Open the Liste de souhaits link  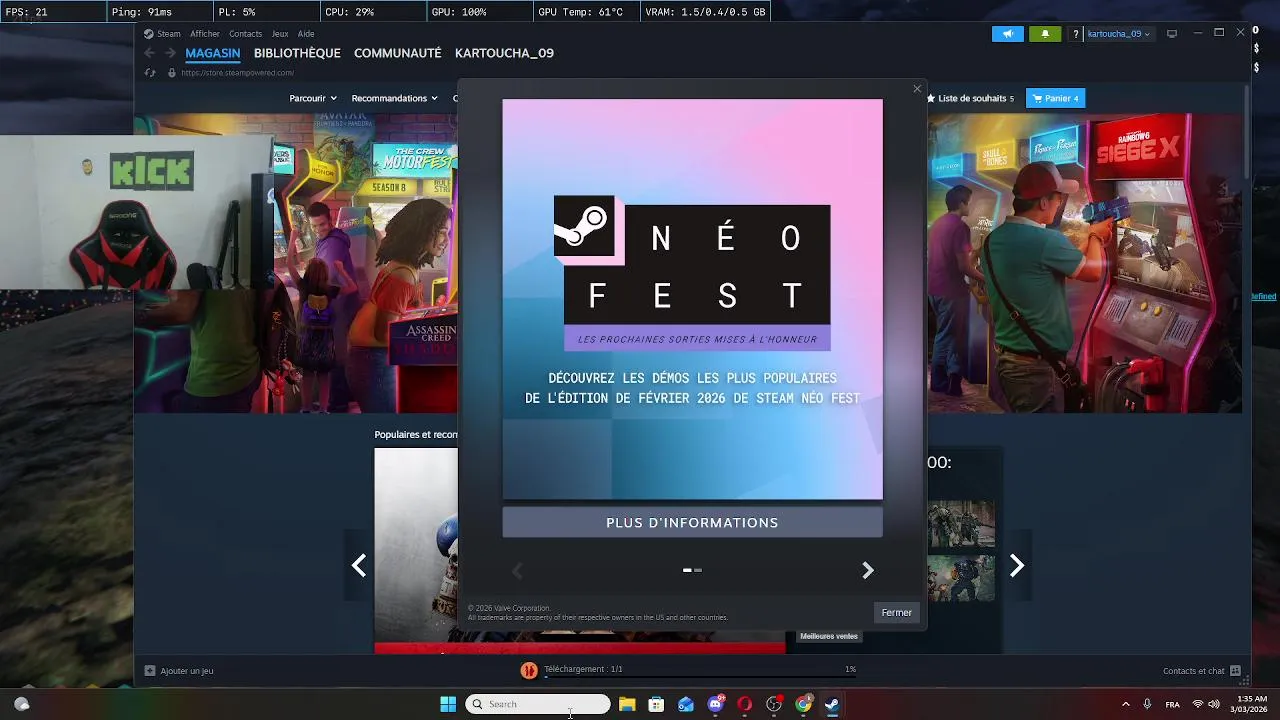[x=970, y=98]
